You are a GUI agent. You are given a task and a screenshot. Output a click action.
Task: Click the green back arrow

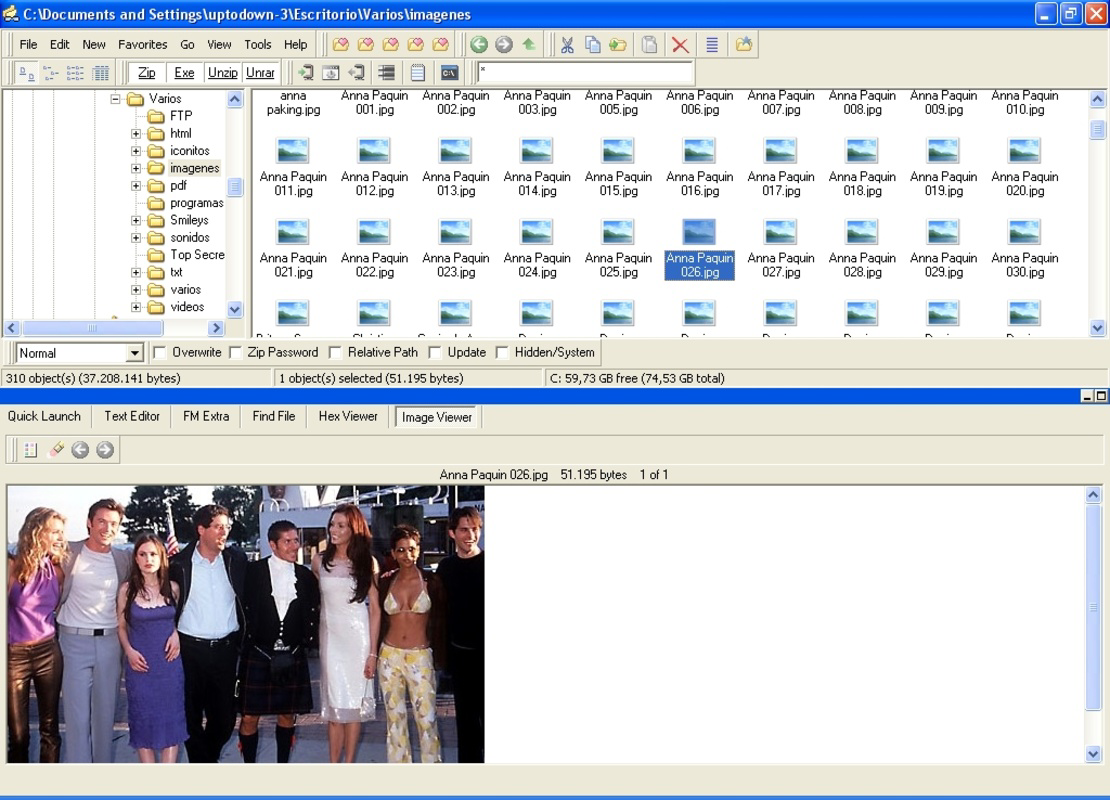(478, 44)
